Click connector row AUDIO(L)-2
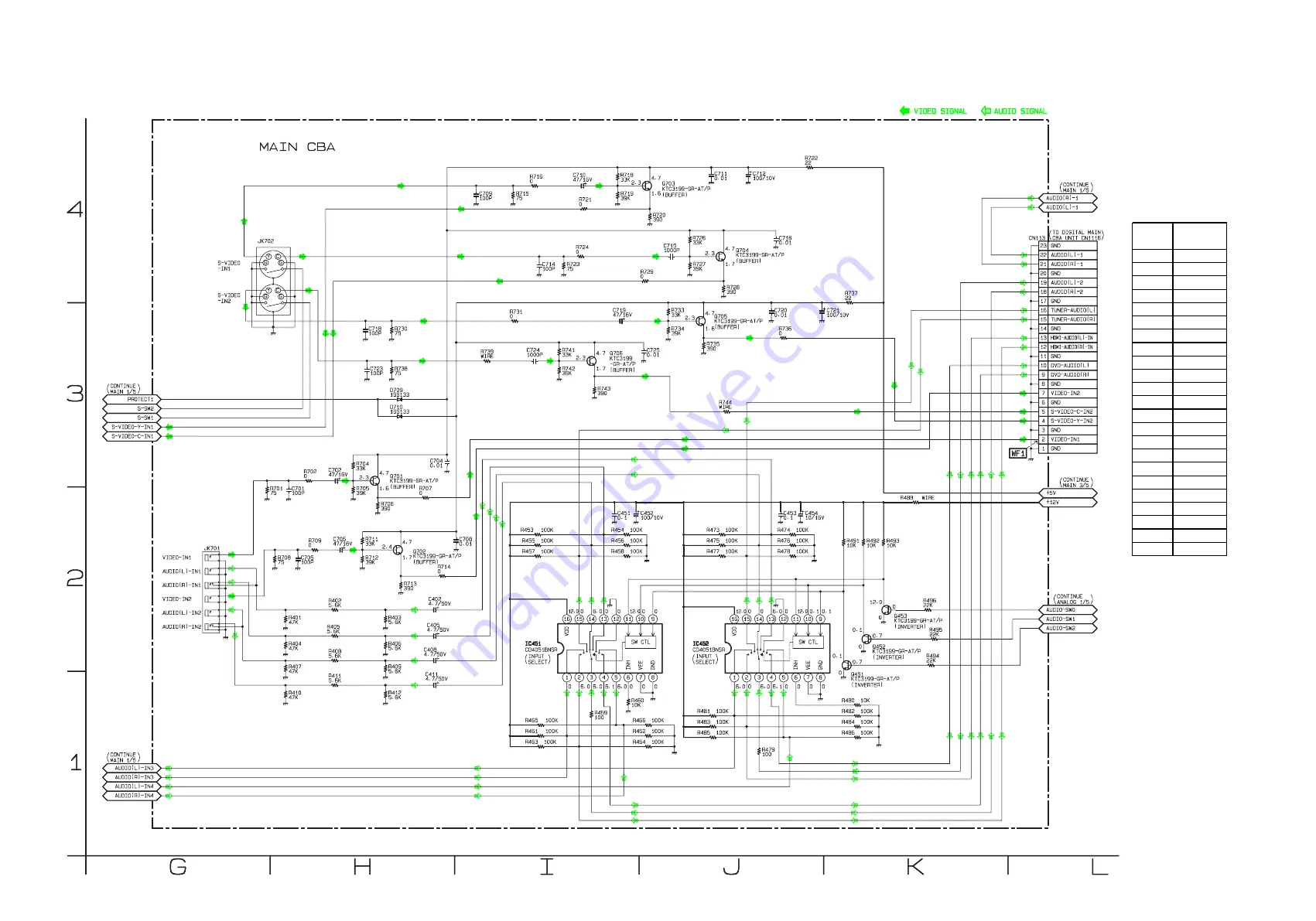The image size is (1316, 921). (x=1068, y=282)
